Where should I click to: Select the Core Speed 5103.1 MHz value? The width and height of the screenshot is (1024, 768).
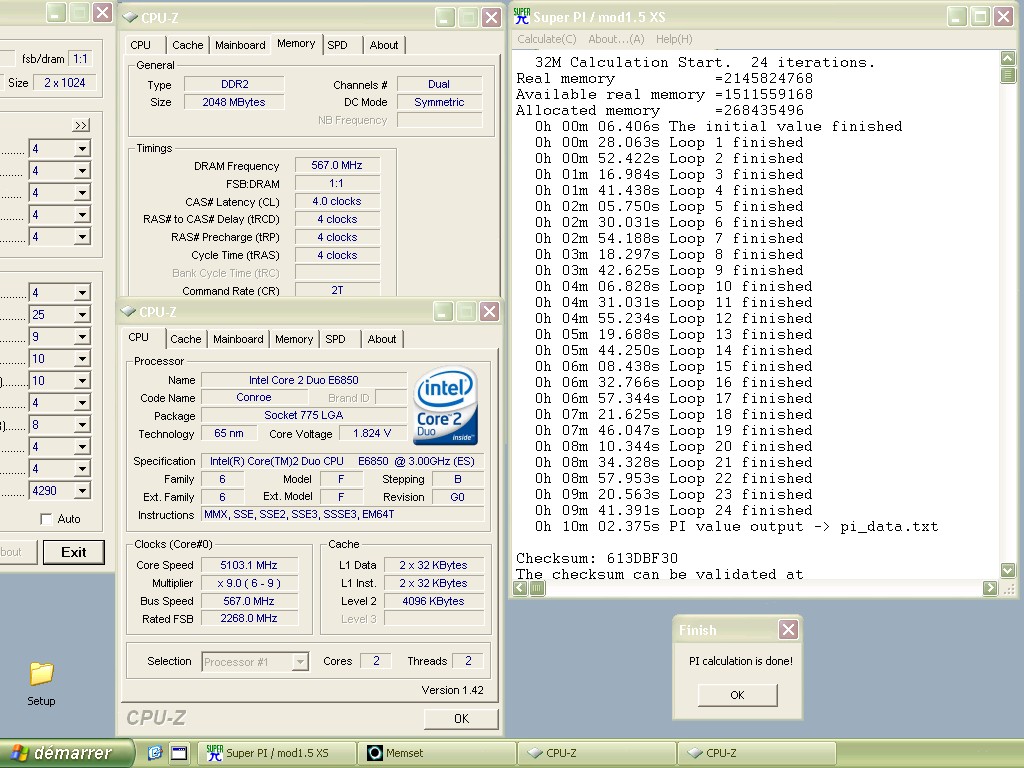tap(249, 565)
